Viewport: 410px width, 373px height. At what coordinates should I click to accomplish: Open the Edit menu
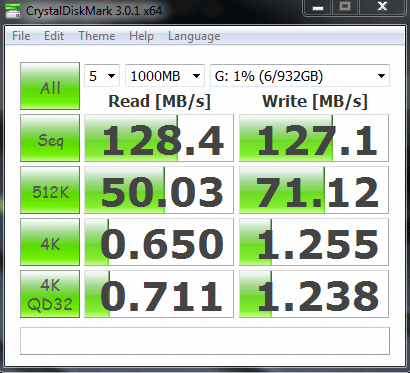coord(54,36)
